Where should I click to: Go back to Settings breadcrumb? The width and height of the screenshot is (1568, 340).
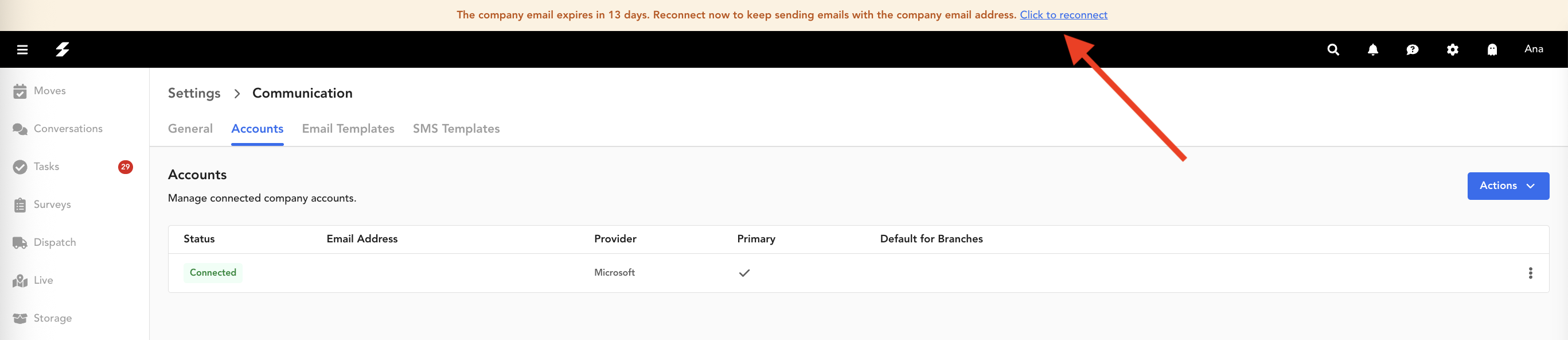[x=194, y=93]
